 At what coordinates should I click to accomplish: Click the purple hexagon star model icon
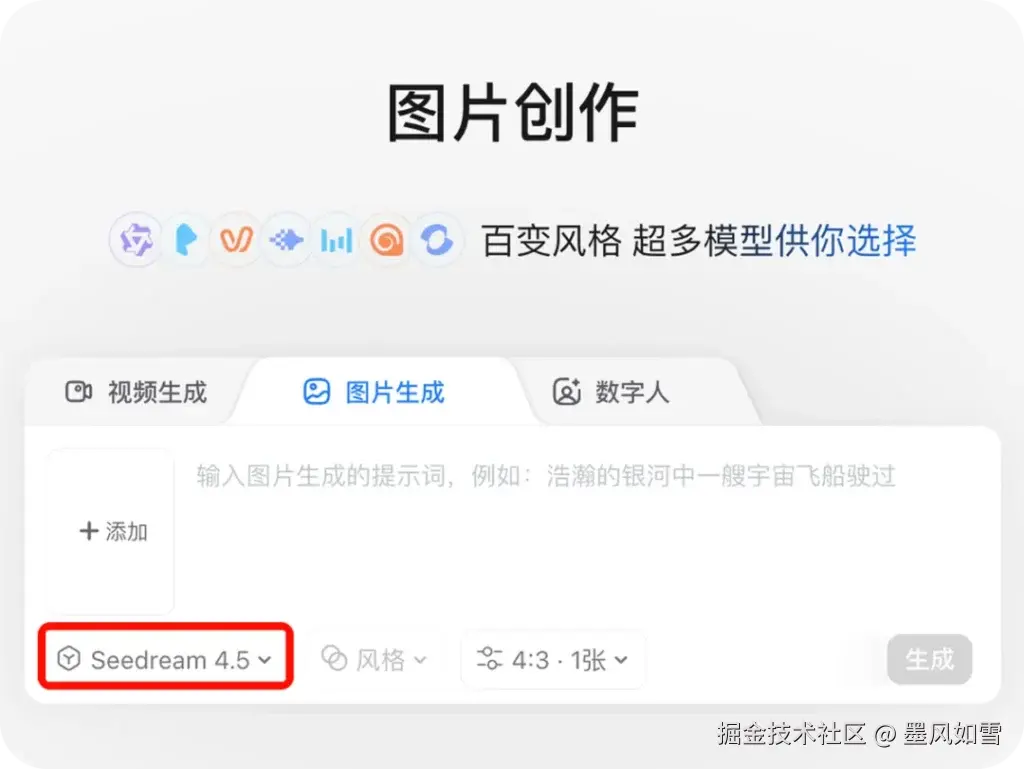[x=135, y=240]
